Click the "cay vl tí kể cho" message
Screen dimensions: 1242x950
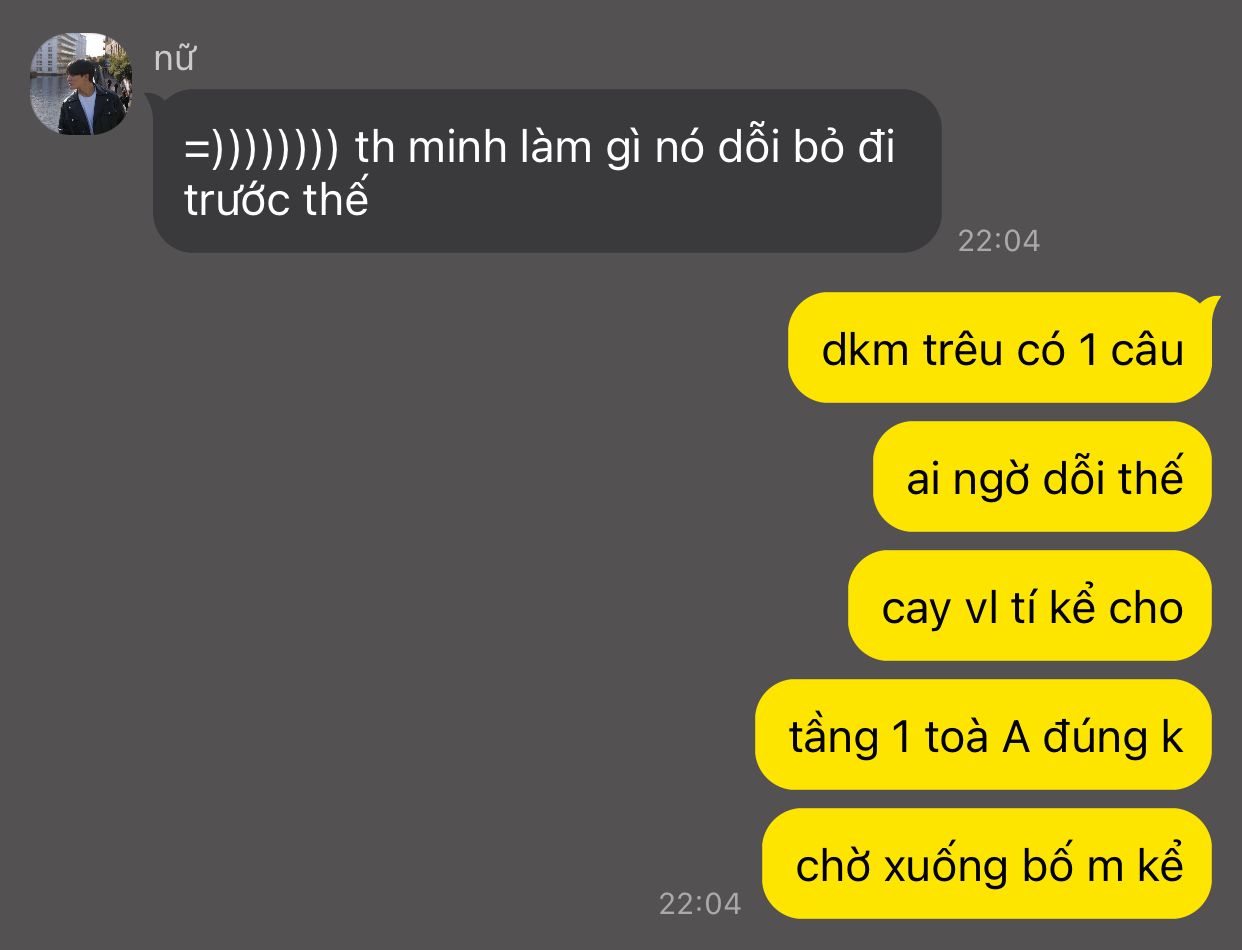[1030, 606]
